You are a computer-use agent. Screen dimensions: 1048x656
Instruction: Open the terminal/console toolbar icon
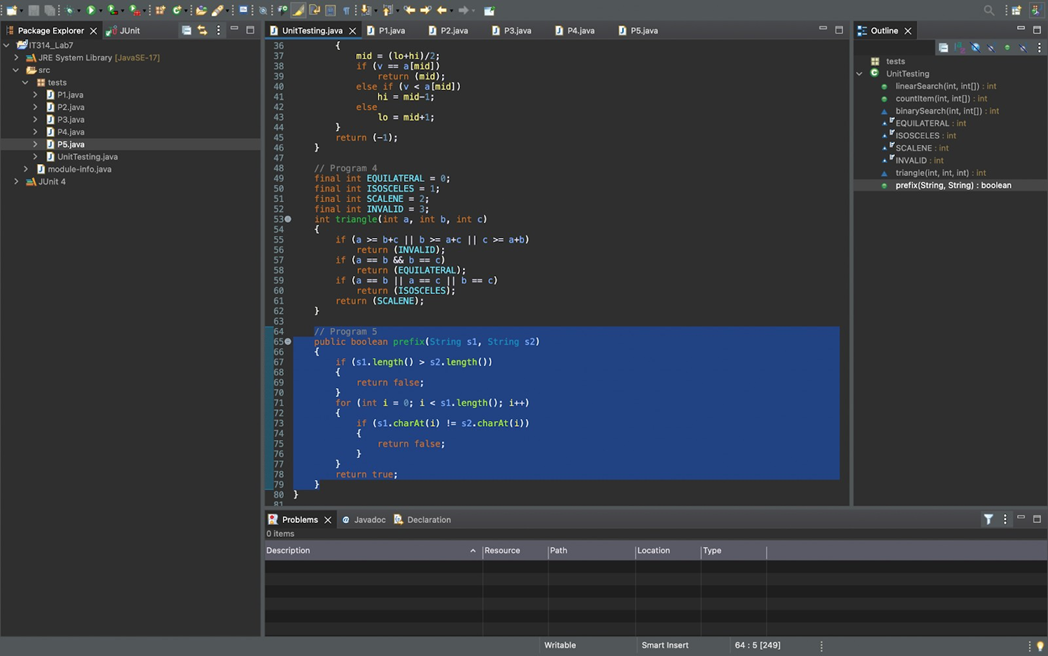(x=243, y=11)
